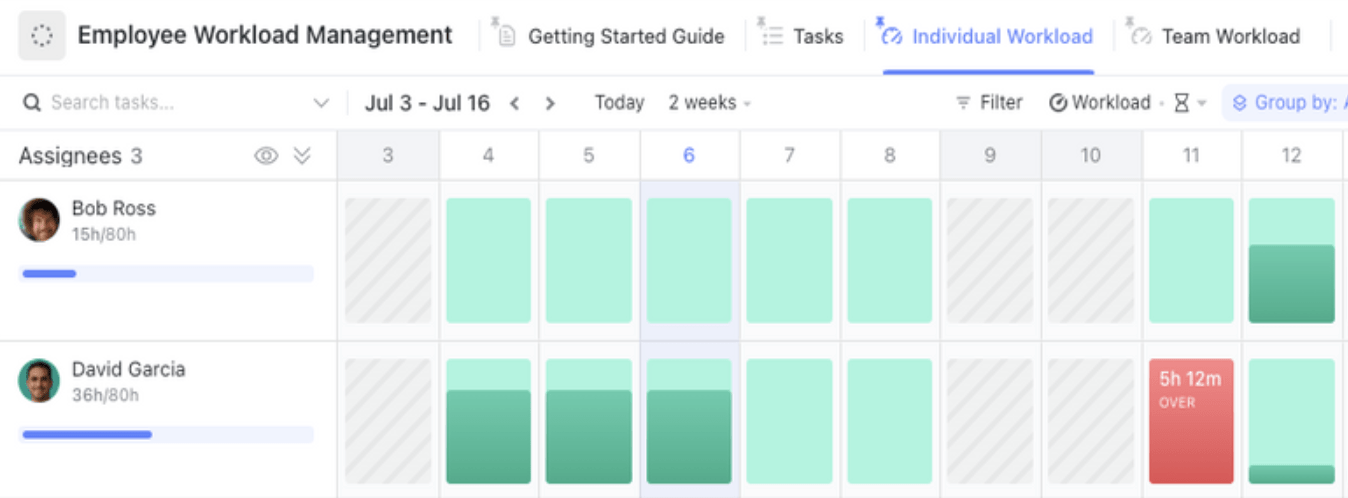This screenshot has width=1348, height=498.
Task: Click David Garcia's avatar photo
Action: (x=39, y=381)
